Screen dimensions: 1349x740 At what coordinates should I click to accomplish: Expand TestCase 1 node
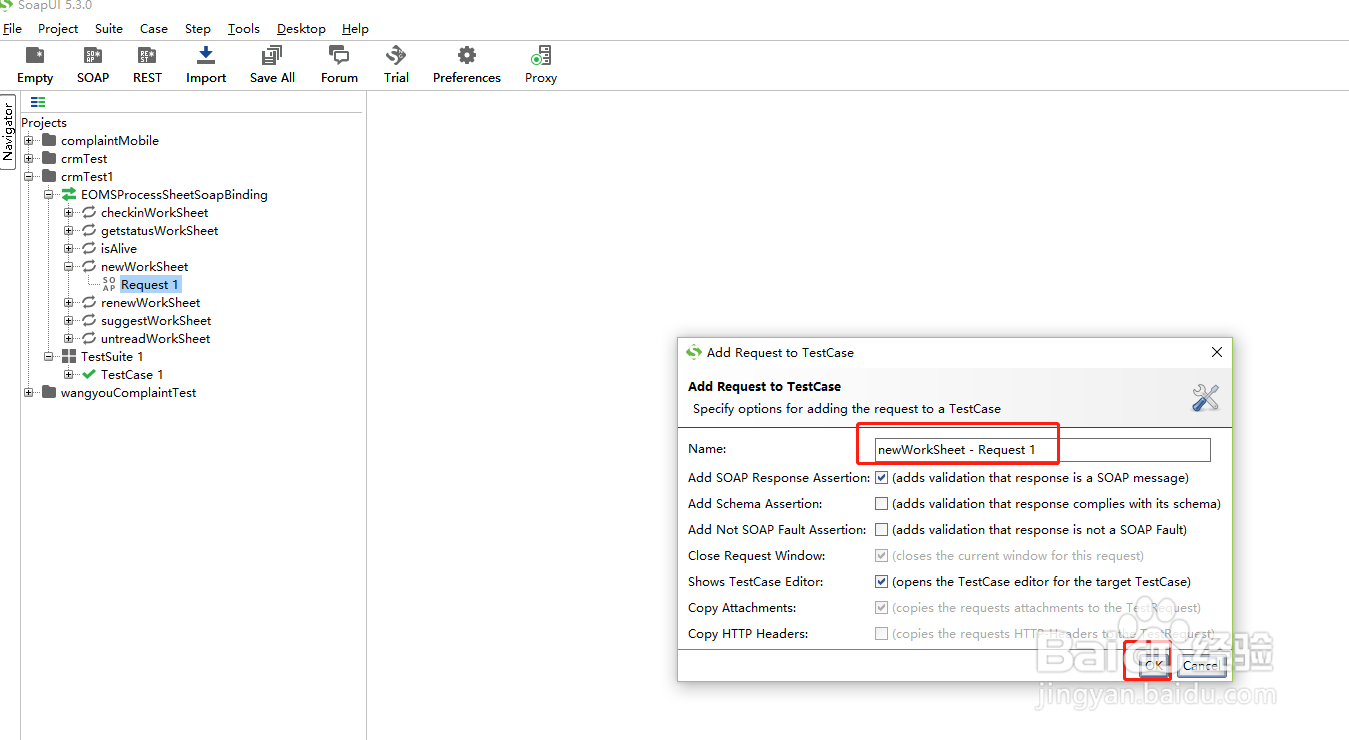(69, 374)
